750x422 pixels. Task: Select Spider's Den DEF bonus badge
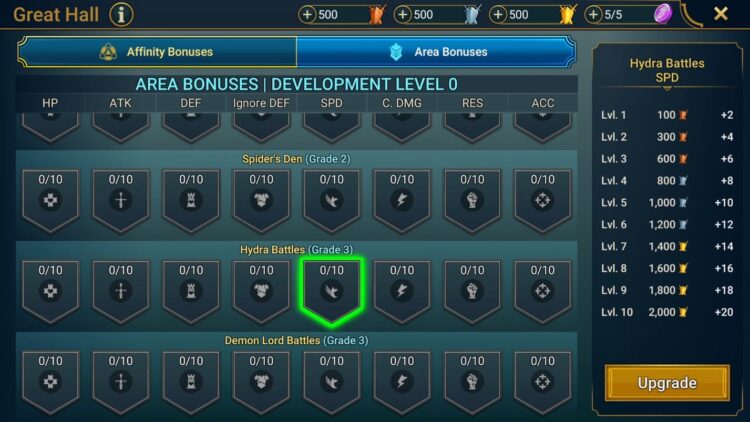[x=191, y=201]
